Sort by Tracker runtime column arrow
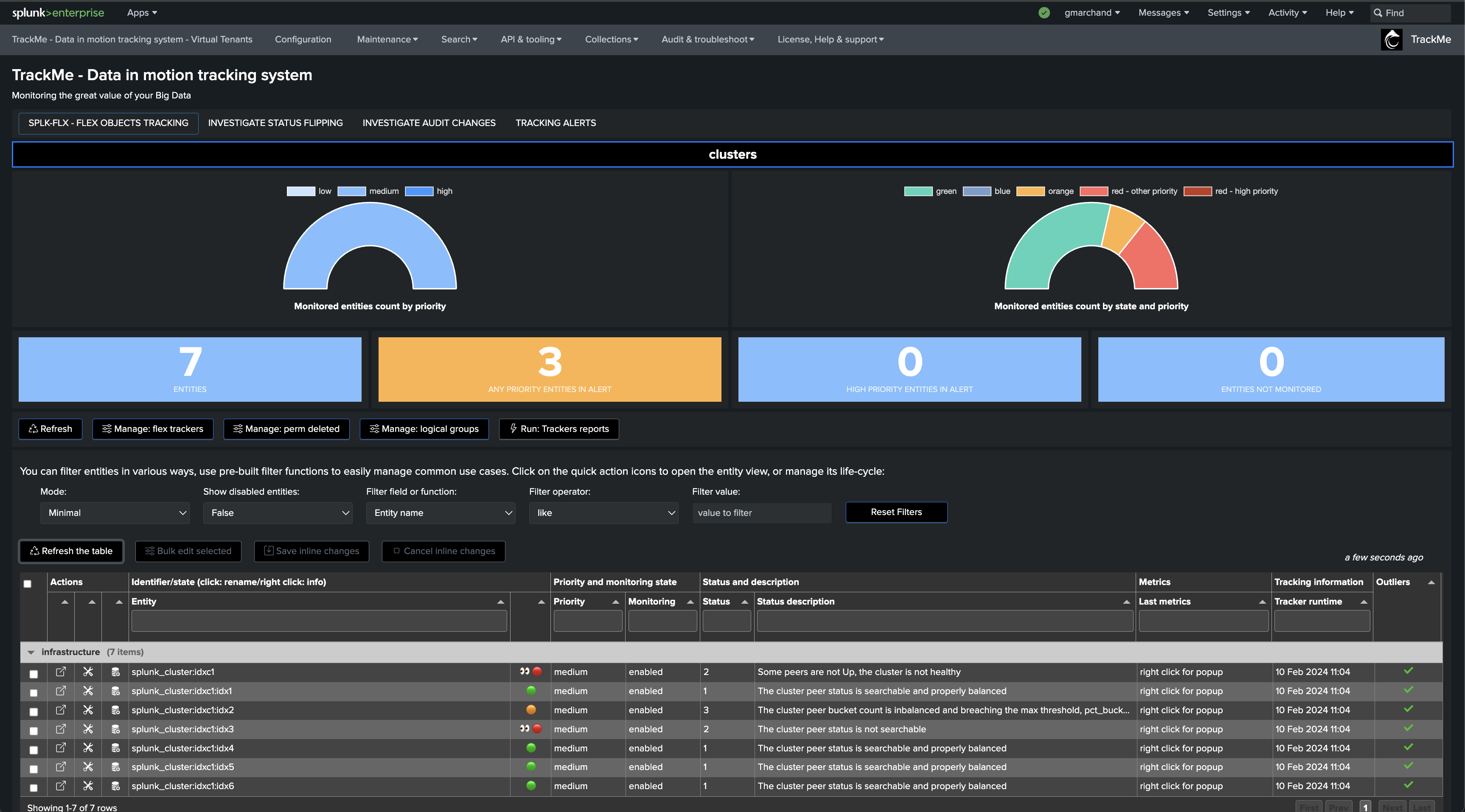The image size is (1465, 812). point(1364,602)
